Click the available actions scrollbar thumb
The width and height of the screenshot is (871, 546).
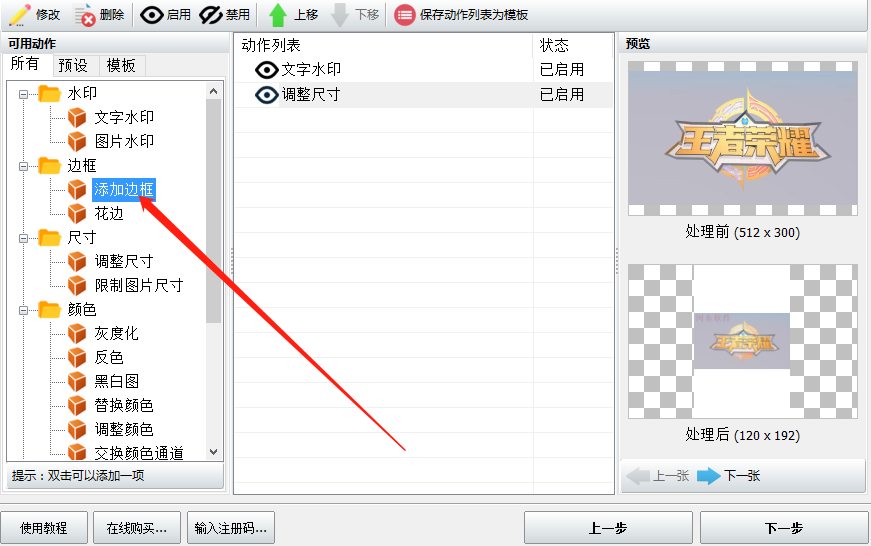coord(213,211)
